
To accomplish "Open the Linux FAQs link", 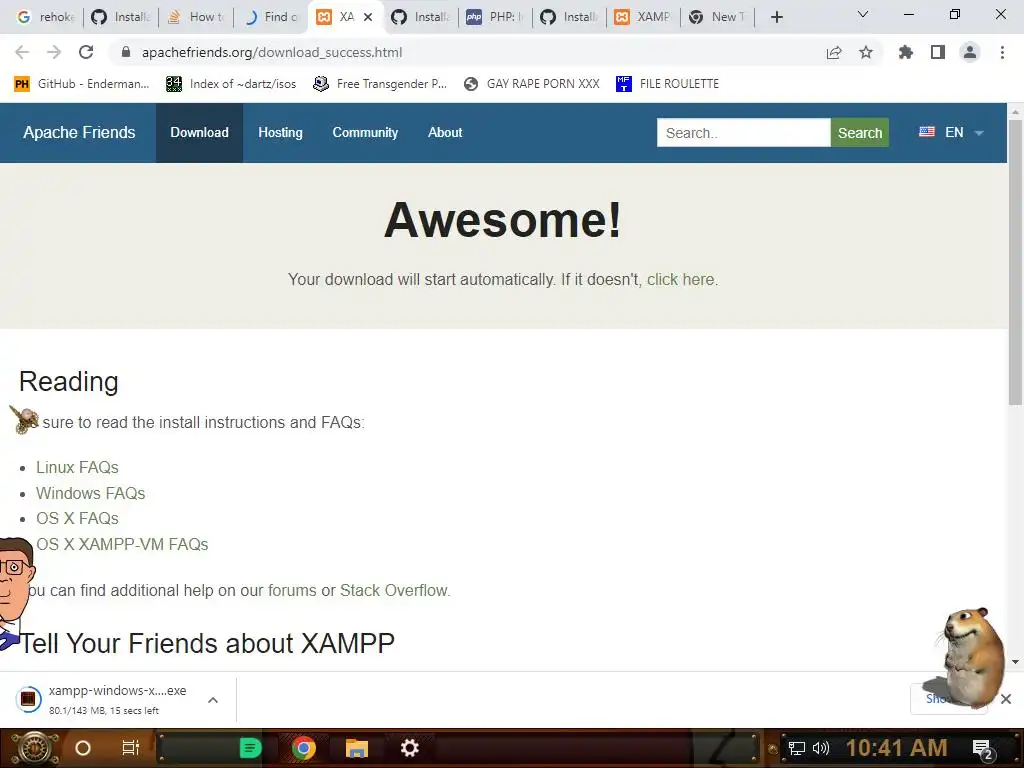I will [x=77, y=468].
